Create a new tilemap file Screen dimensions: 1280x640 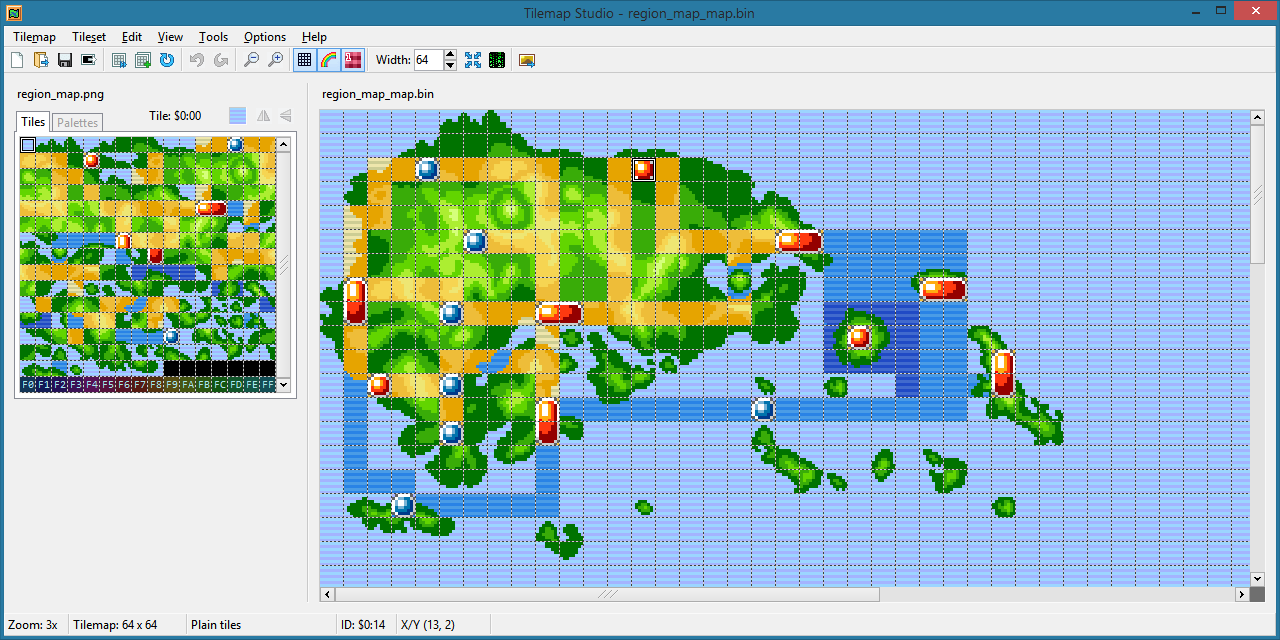(x=17, y=59)
